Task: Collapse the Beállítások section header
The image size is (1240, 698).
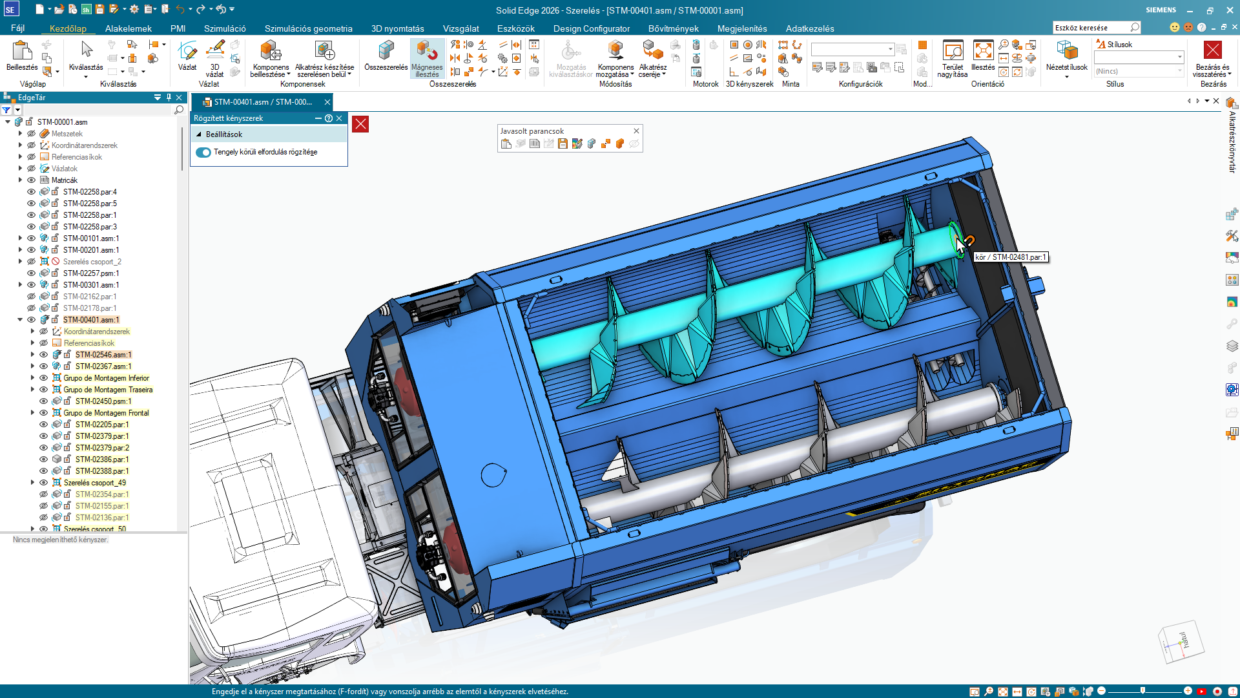Action: point(199,134)
